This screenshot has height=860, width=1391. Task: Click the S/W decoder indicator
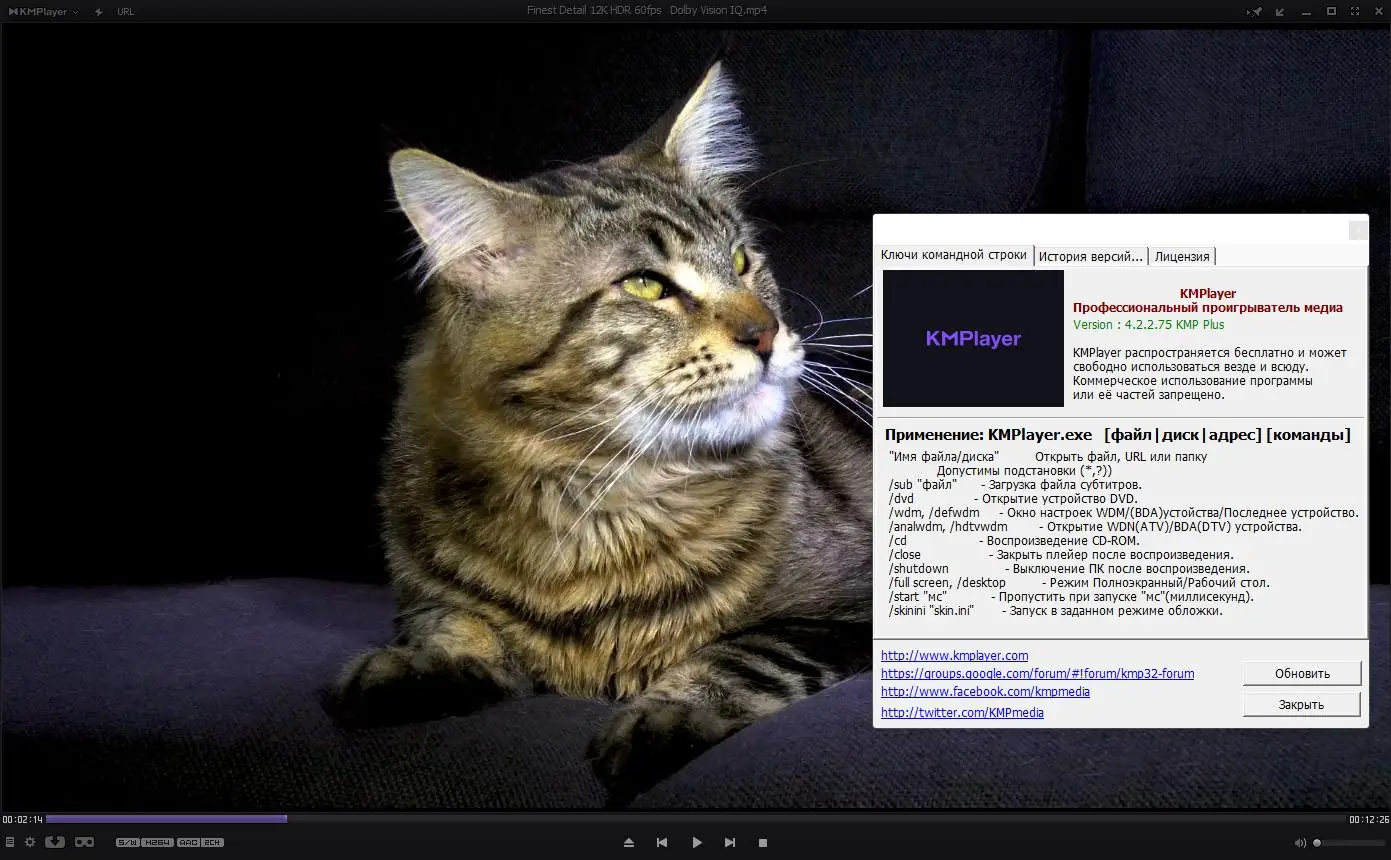coord(127,842)
